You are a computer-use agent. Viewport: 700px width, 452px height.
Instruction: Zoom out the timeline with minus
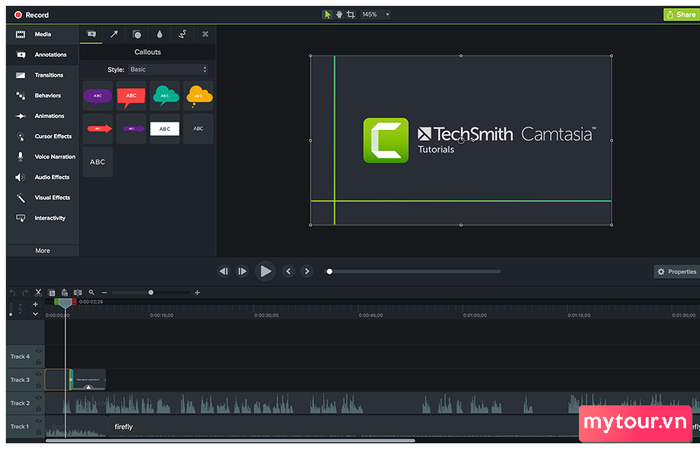(104, 293)
